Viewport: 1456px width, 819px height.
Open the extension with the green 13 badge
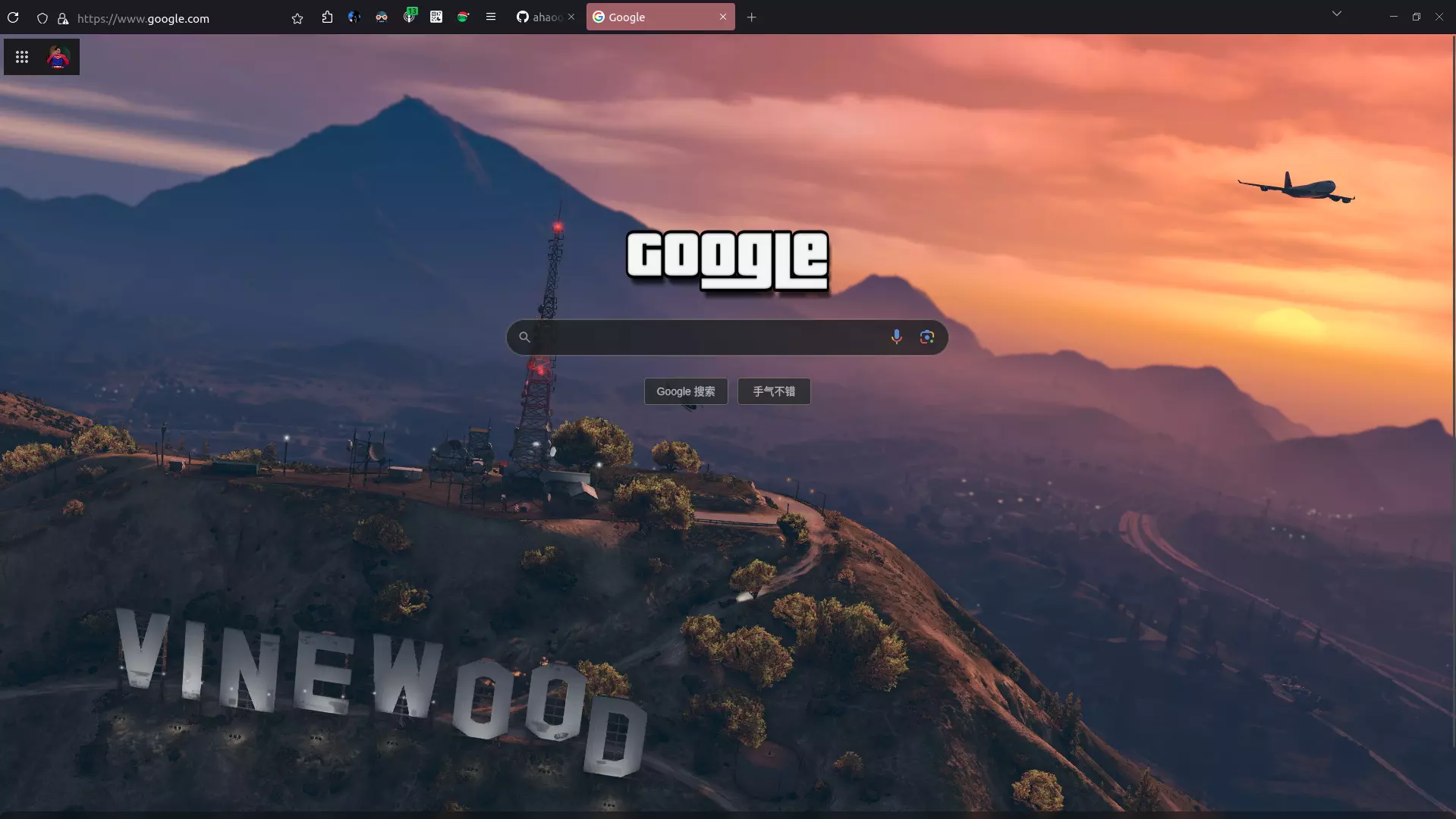(x=410, y=16)
